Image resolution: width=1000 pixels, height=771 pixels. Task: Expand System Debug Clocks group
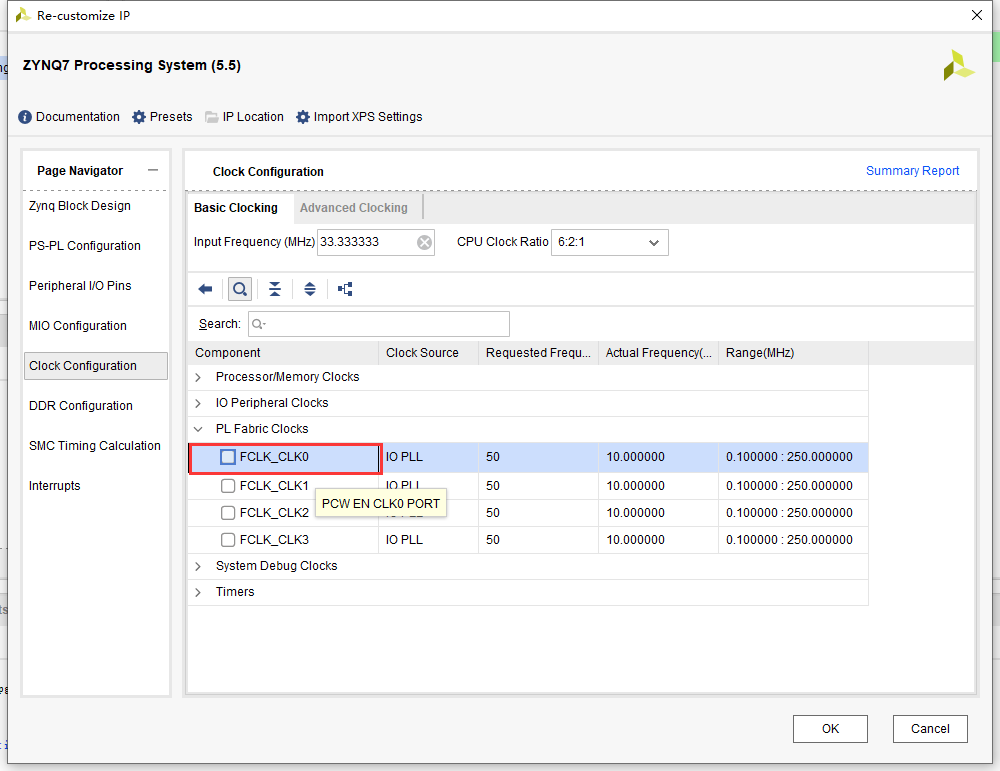(198, 566)
